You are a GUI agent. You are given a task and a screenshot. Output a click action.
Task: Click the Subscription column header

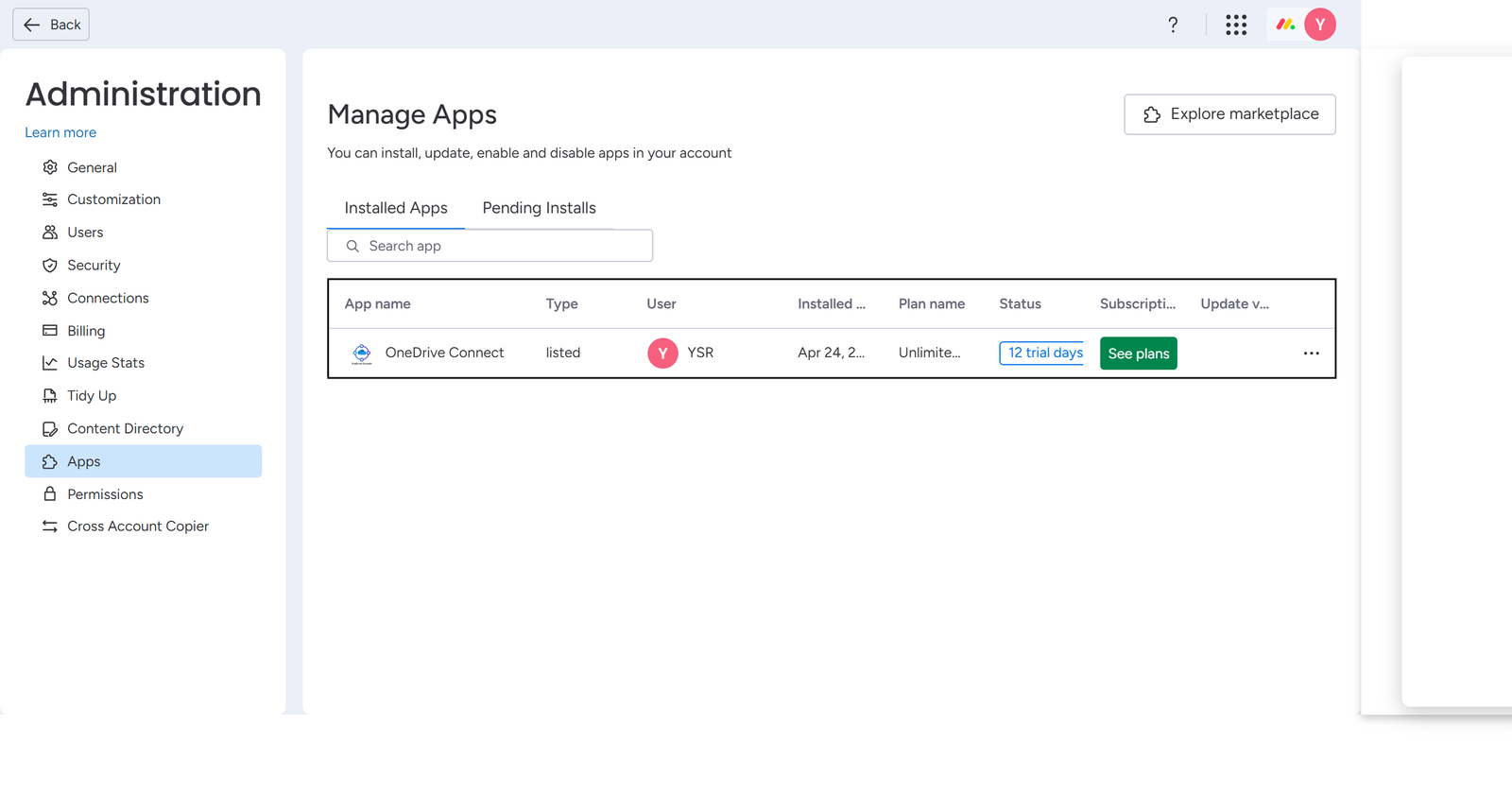1138,303
